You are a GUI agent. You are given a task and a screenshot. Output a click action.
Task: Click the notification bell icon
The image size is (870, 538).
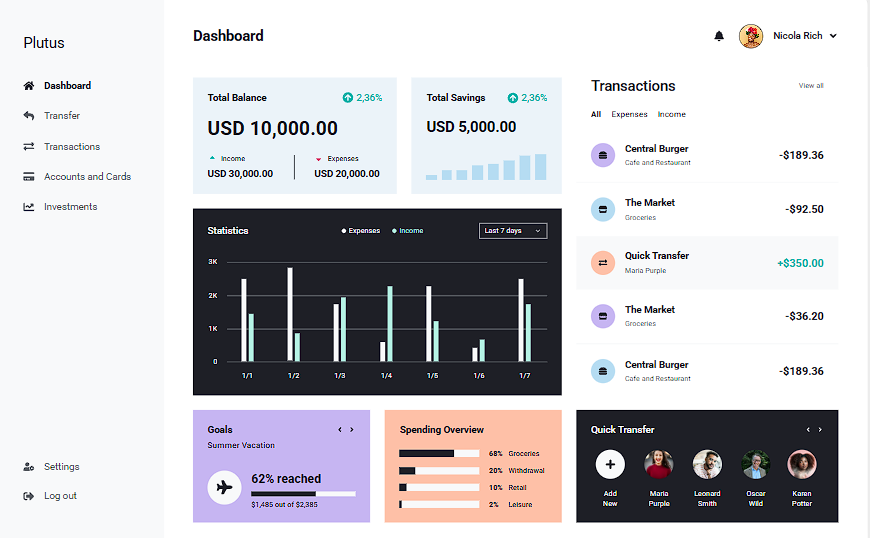pos(718,36)
